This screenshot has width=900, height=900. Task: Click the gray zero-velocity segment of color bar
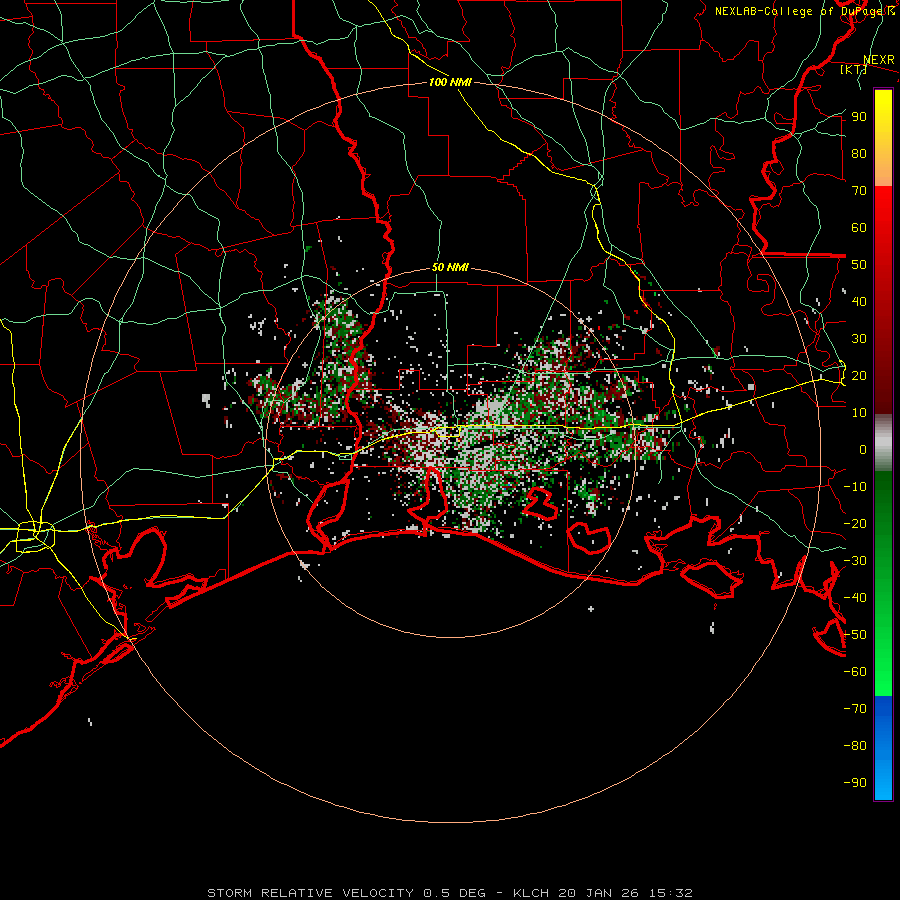point(883,443)
